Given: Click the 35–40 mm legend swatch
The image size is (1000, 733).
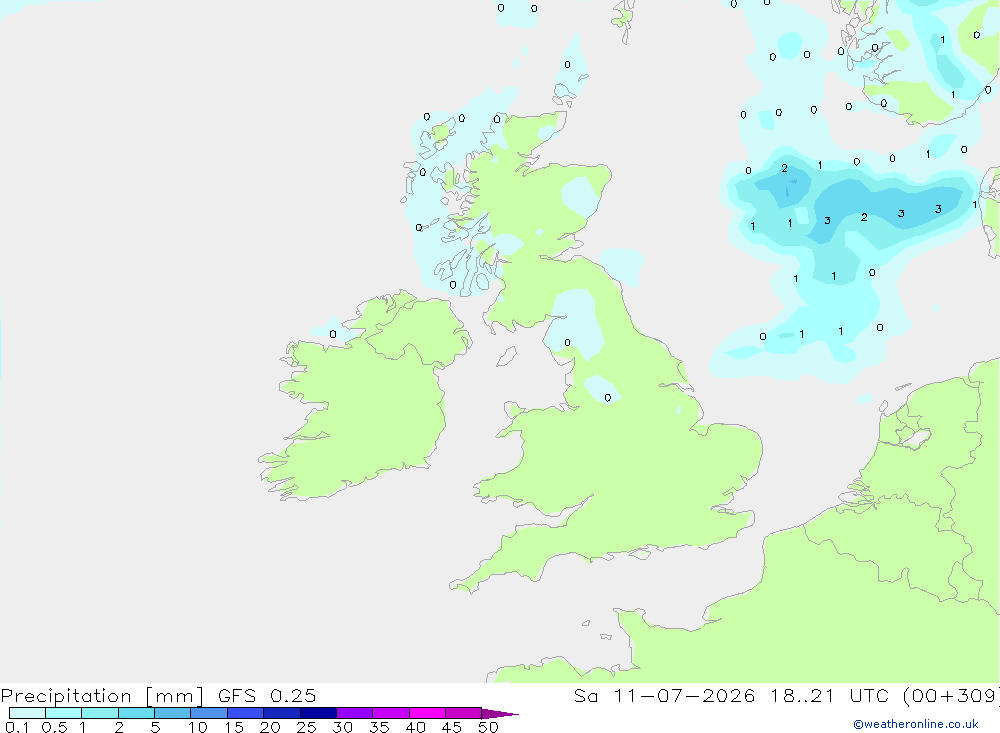Looking at the screenshot, I should click(391, 713).
